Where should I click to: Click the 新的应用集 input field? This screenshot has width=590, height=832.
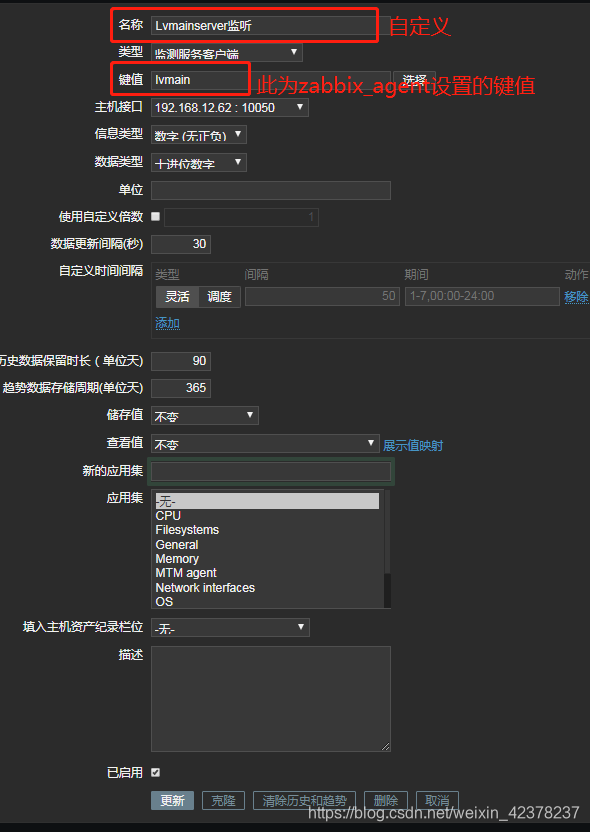point(271,471)
